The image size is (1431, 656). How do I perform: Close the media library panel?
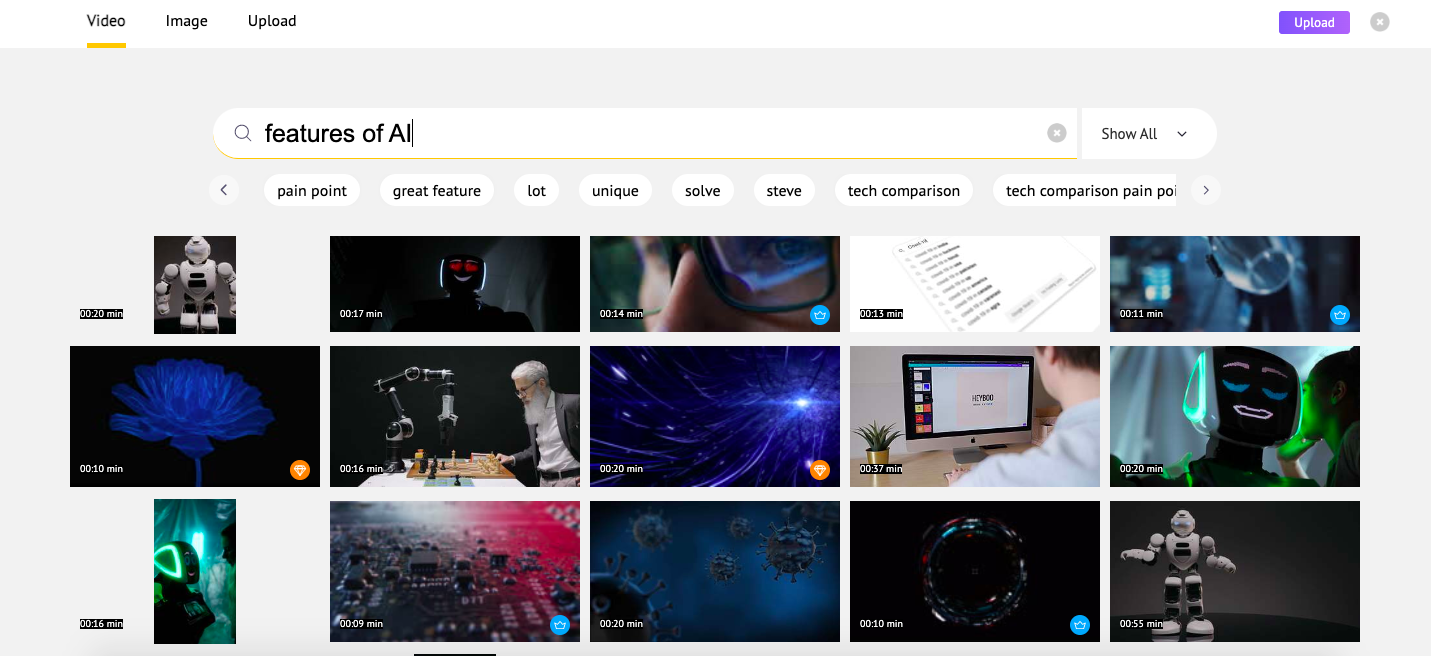click(1380, 22)
